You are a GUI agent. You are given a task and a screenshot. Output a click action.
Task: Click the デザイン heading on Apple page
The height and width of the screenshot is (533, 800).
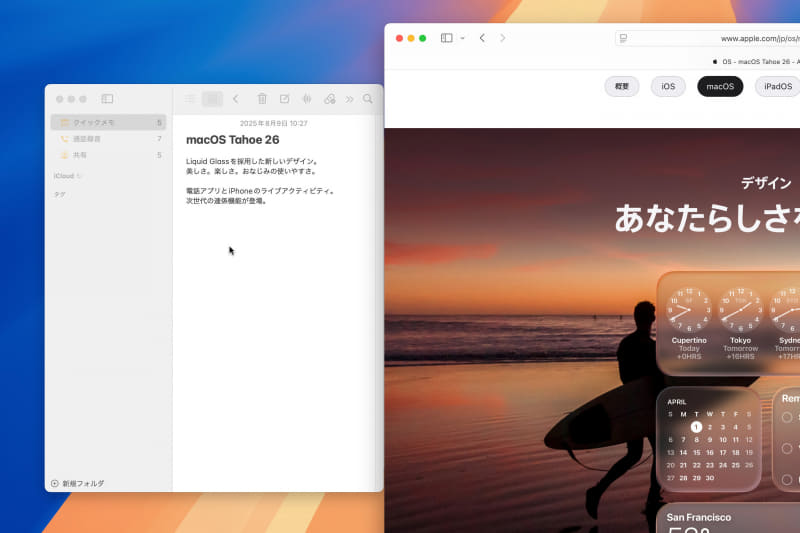pos(766,183)
